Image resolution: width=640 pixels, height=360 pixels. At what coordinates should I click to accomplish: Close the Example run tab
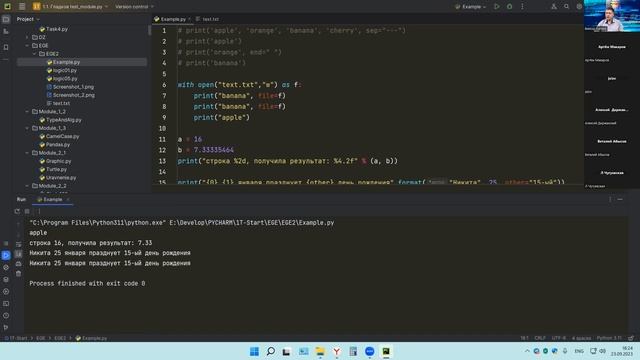pyautogui.click(x=68, y=199)
